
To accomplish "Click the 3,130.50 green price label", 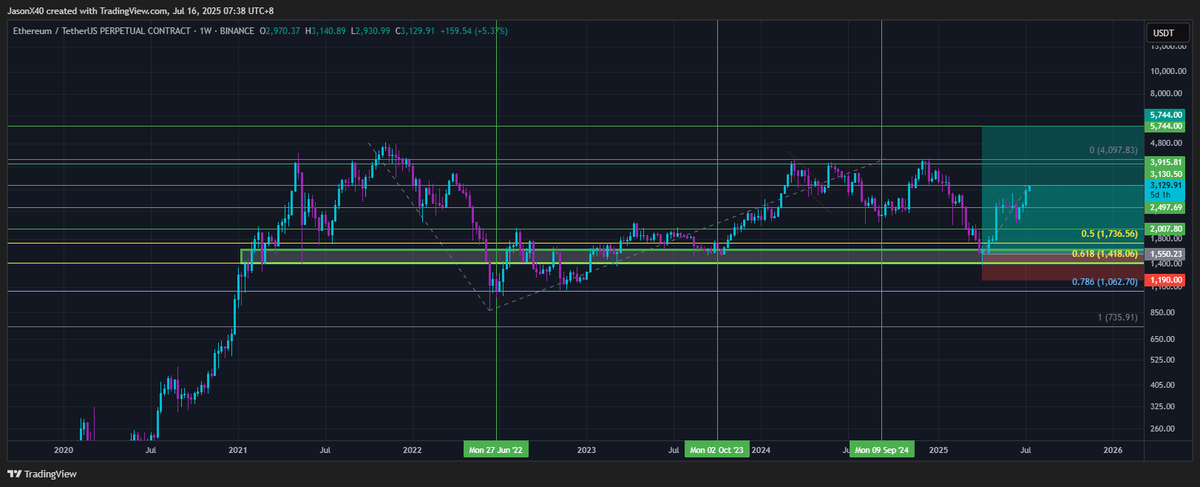I will coord(1166,174).
